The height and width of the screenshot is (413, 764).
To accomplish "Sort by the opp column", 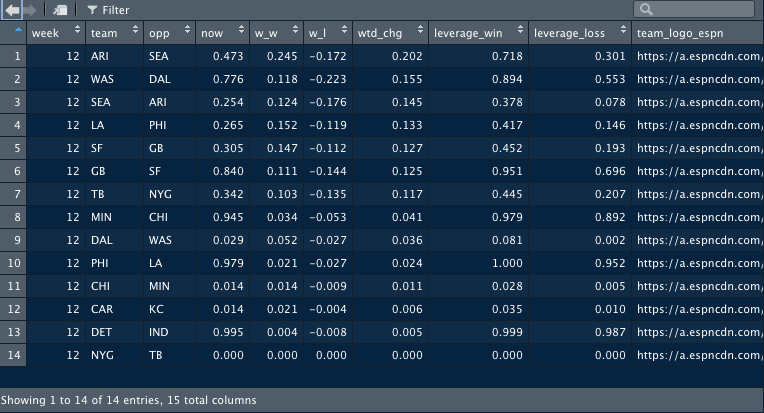I will coord(170,33).
